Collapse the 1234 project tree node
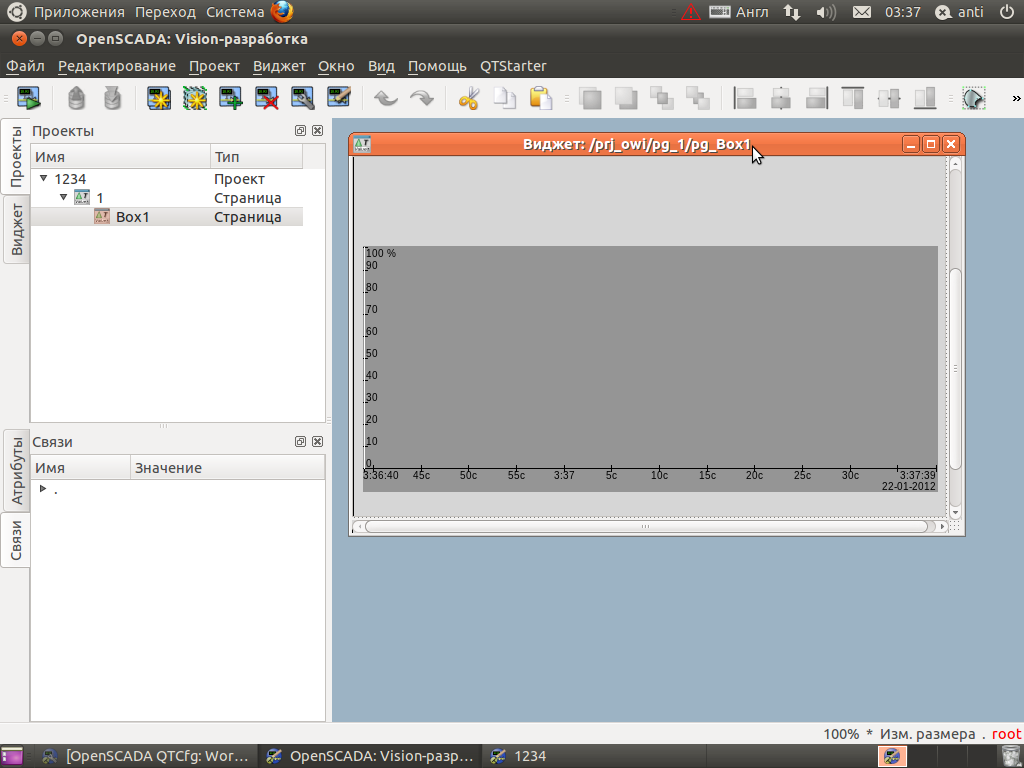This screenshot has width=1024, height=768. [x=44, y=179]
